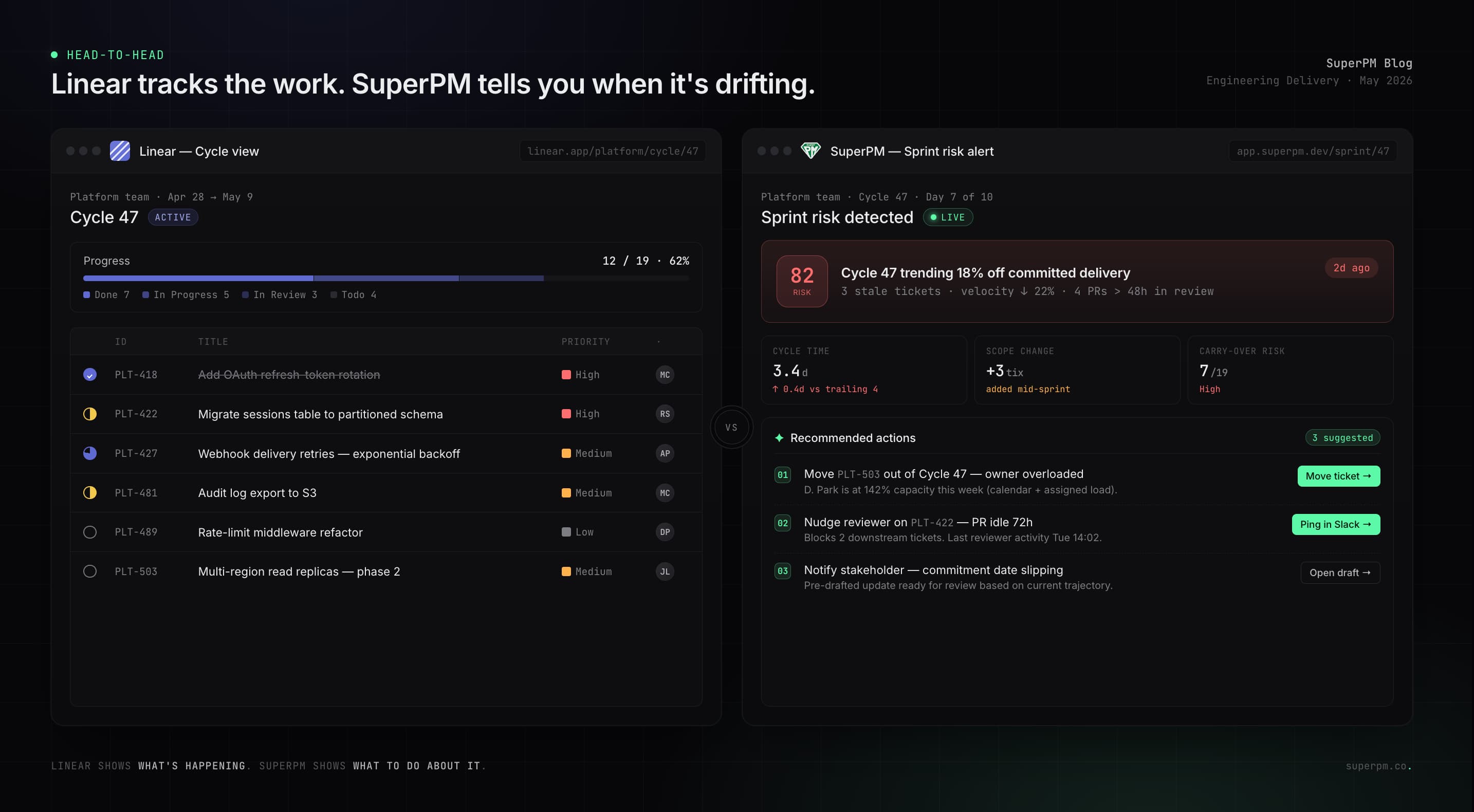Click the half-filled status icon for PLT-422
The width and height of the screenshot is (1474, 812).
tap(90, 414)
